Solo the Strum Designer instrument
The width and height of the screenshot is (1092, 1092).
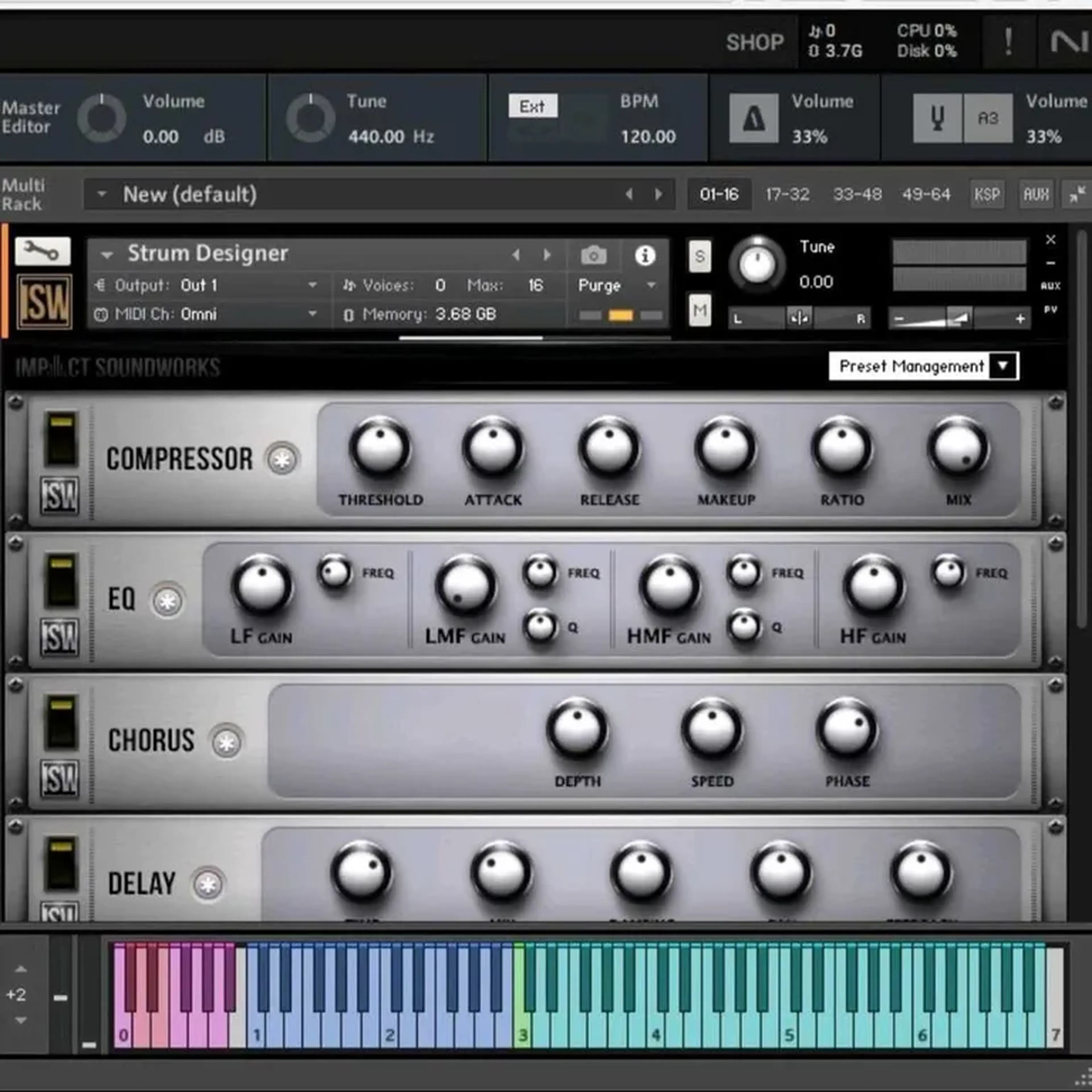tap(700, 257)
